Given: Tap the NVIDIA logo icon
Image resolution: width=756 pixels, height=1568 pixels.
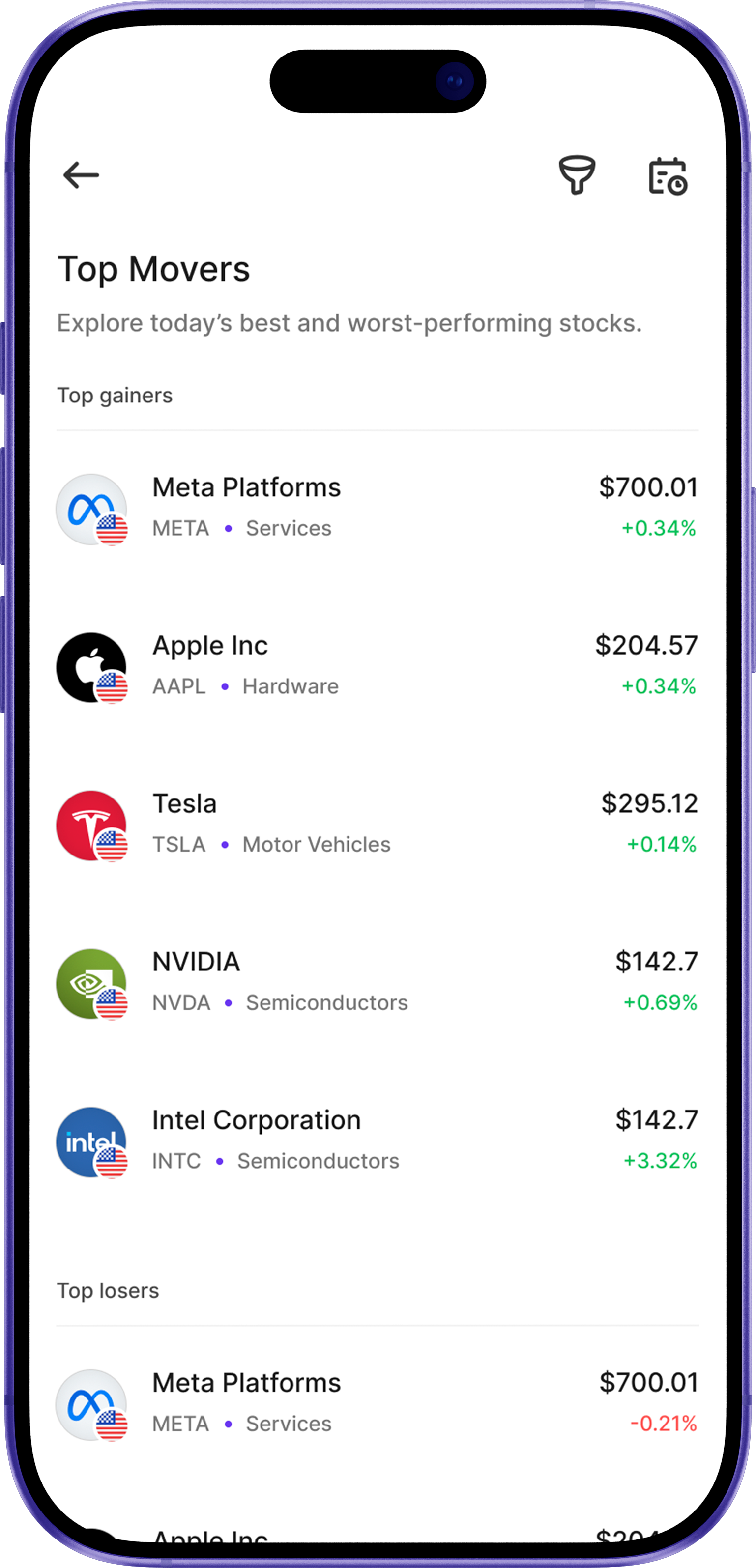Looking at the screenshot, I should [x=91, y=984].
